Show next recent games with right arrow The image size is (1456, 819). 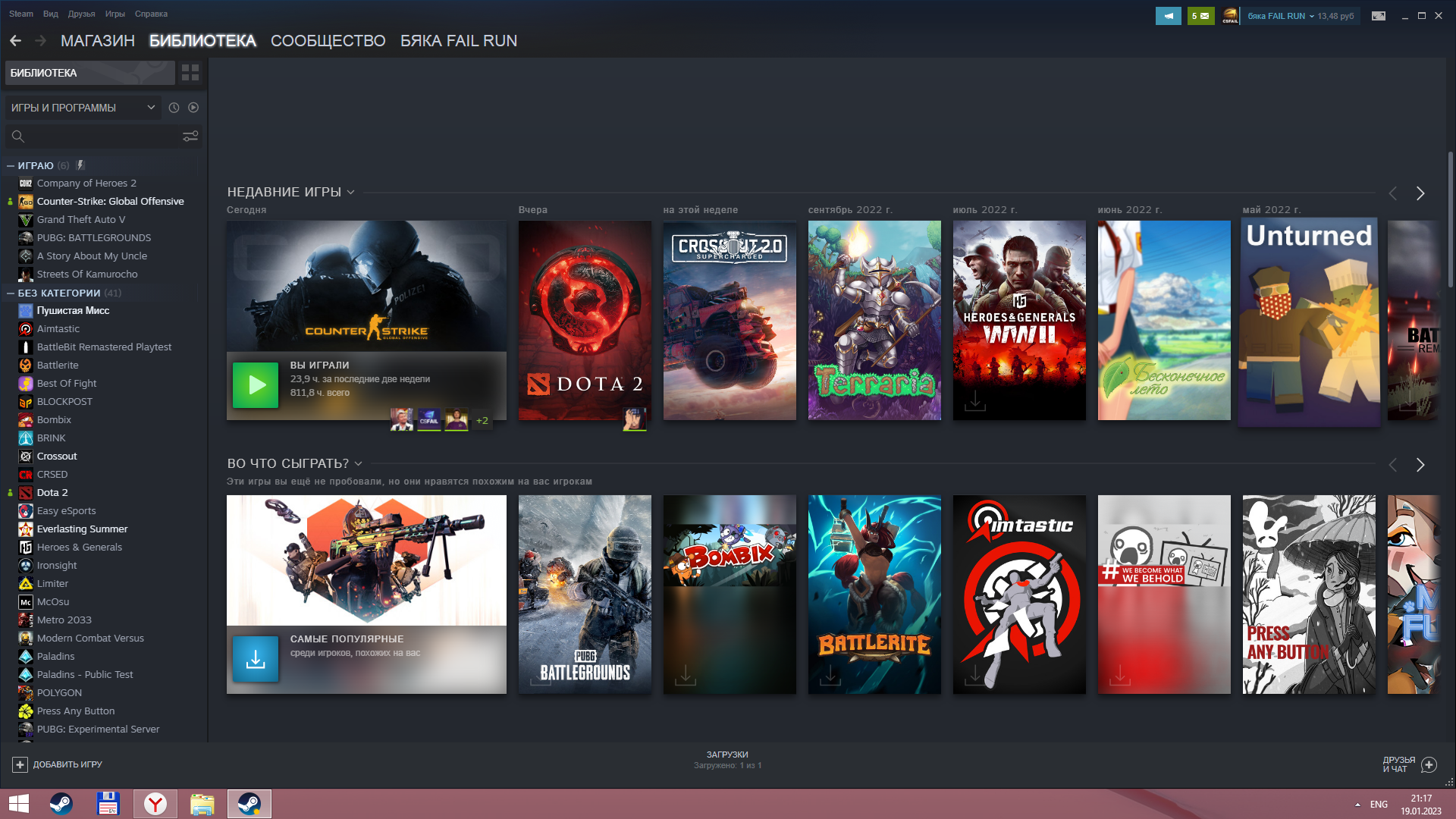pyautogui.click(x=1420, y=193)
